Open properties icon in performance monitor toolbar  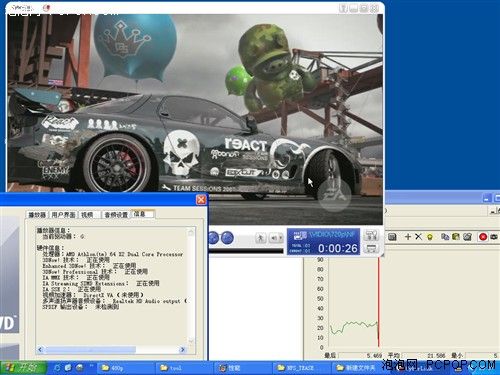coord(467,236)
